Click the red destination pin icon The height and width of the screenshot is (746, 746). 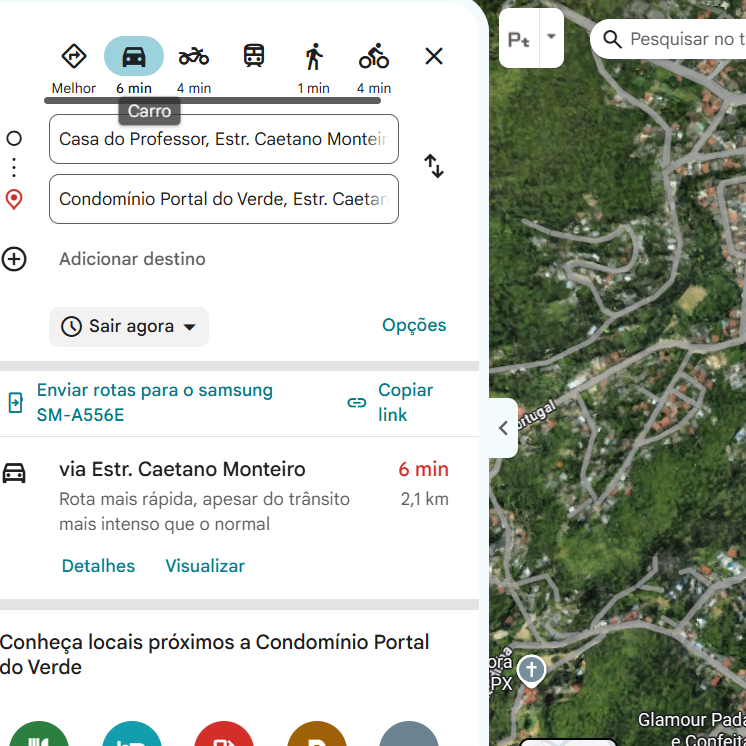click(x=14, y=199)
